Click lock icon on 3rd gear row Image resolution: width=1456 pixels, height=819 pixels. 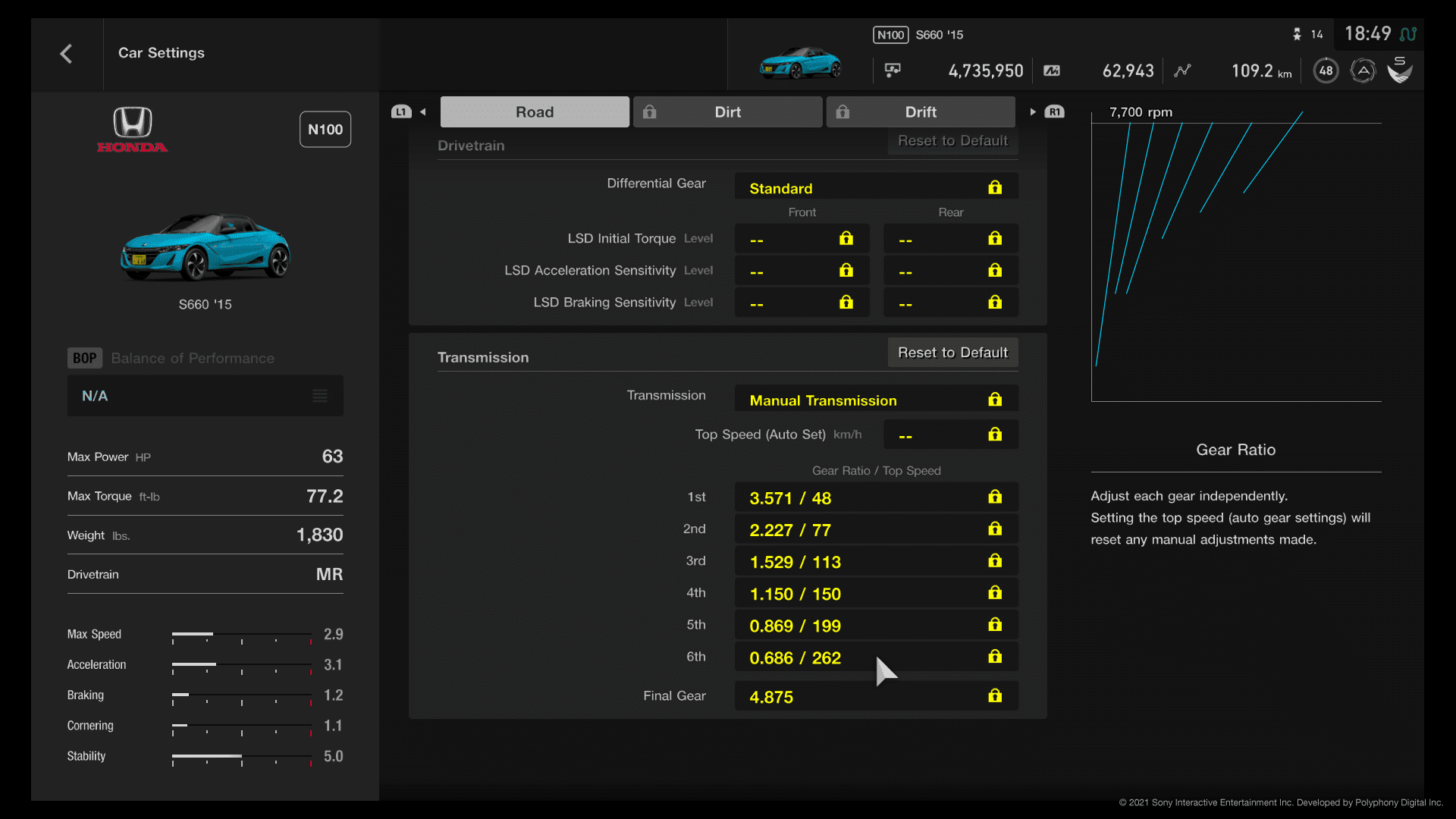click(995, 560)
